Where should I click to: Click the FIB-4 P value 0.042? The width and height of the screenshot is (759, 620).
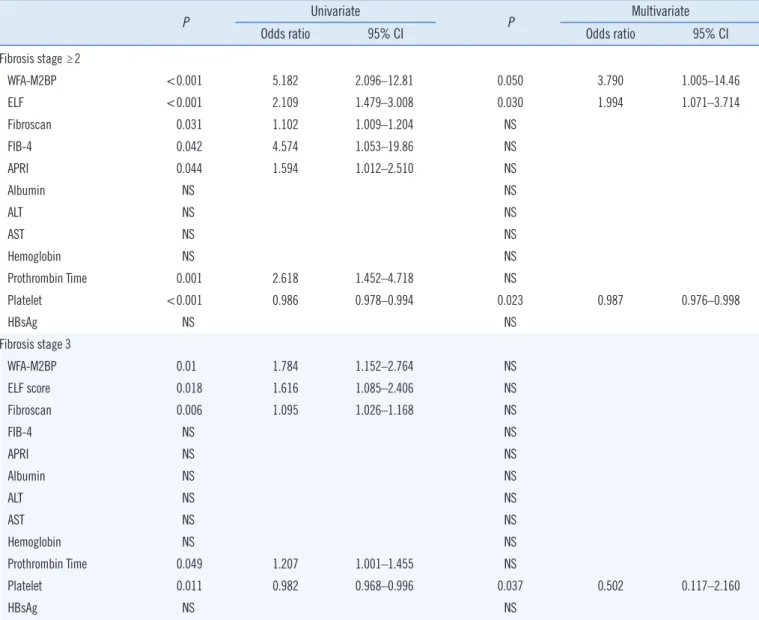[189, 146]
